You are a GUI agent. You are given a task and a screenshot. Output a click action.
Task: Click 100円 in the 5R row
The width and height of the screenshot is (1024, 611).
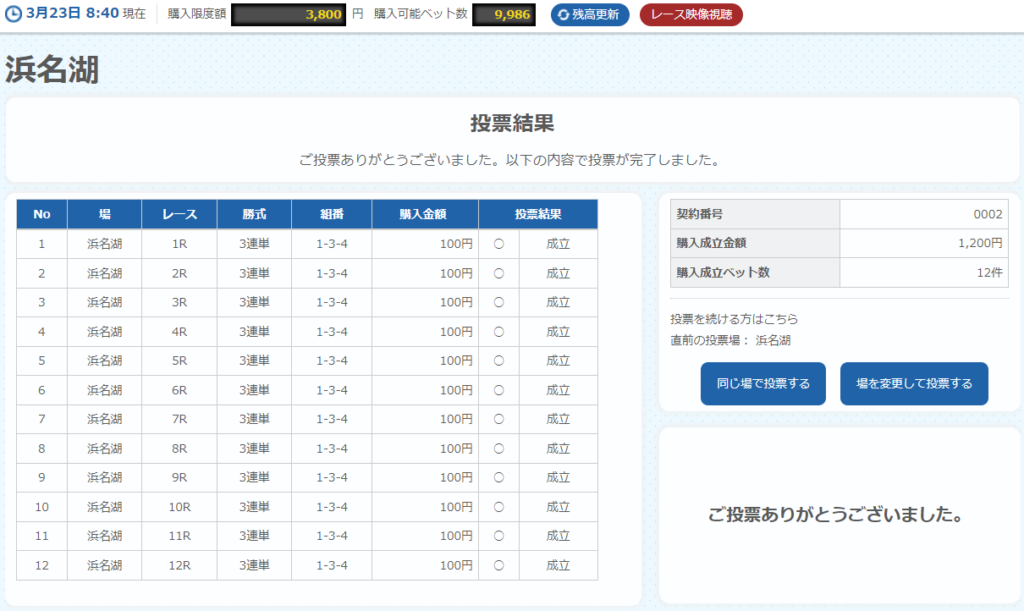[x=456, y=360]
